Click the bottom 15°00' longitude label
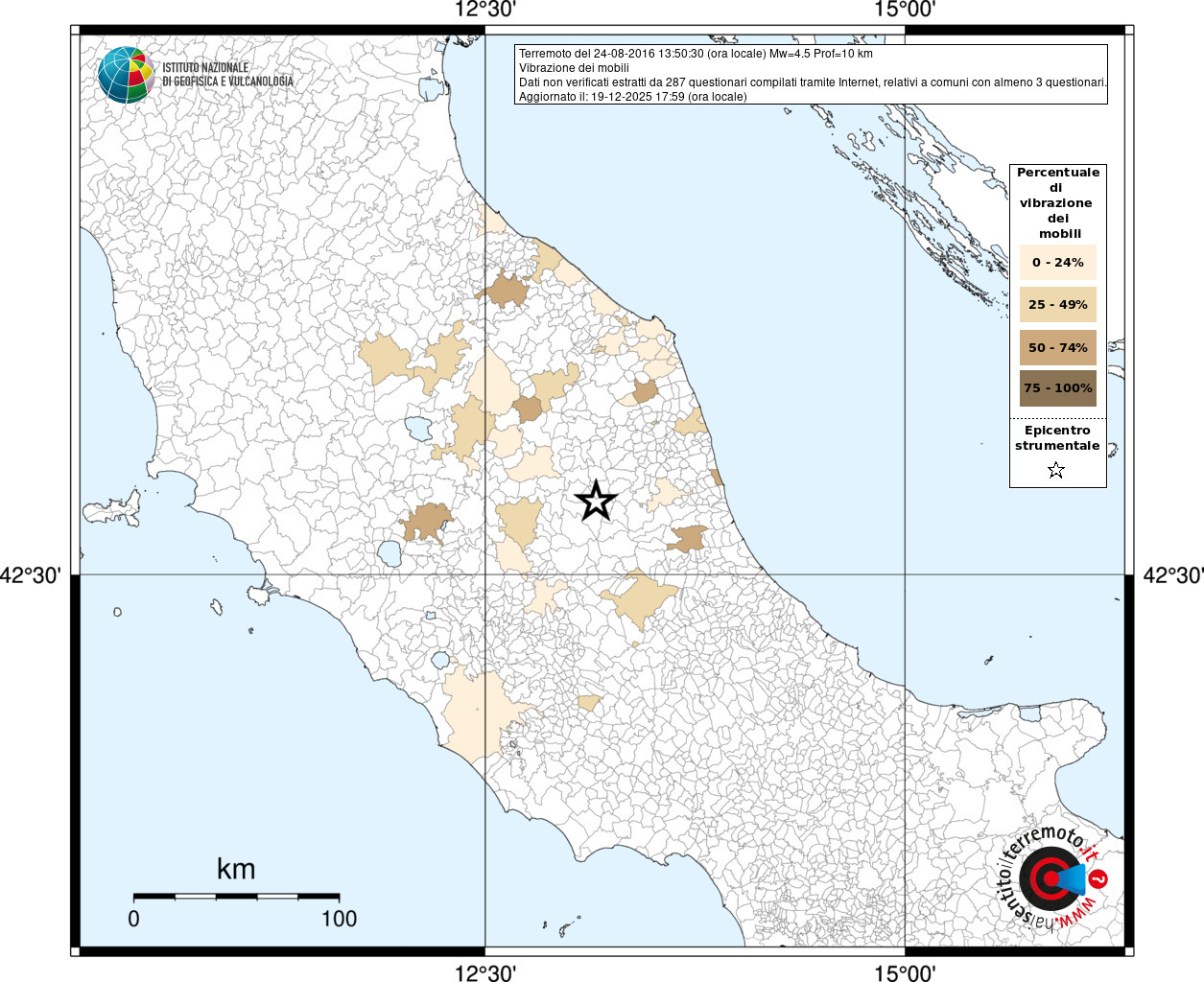 (905, 972)
